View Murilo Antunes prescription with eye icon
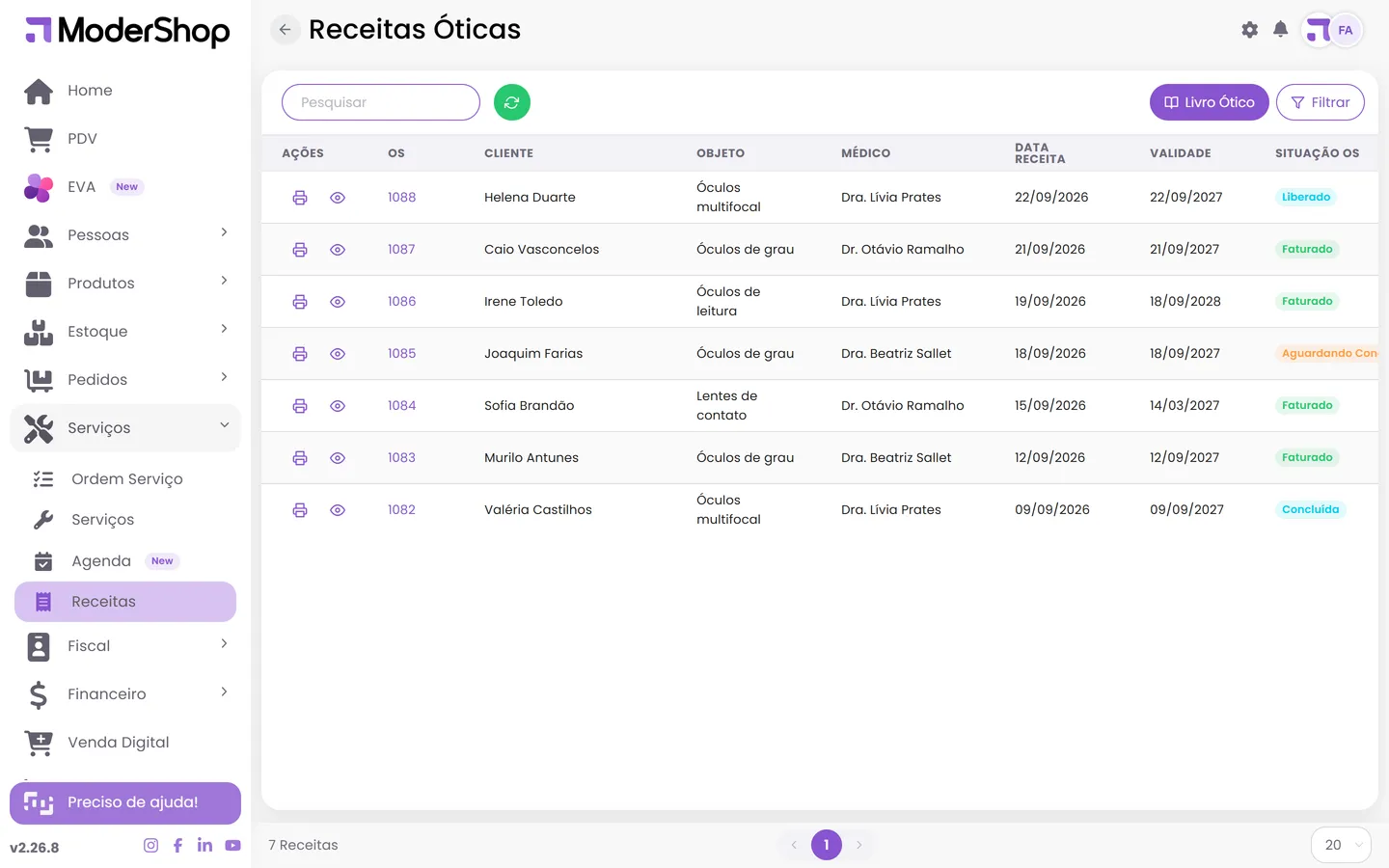Image resolution: width=1389 pixels, height=868 pixels. pyautogui.click(x=338, y=458)
